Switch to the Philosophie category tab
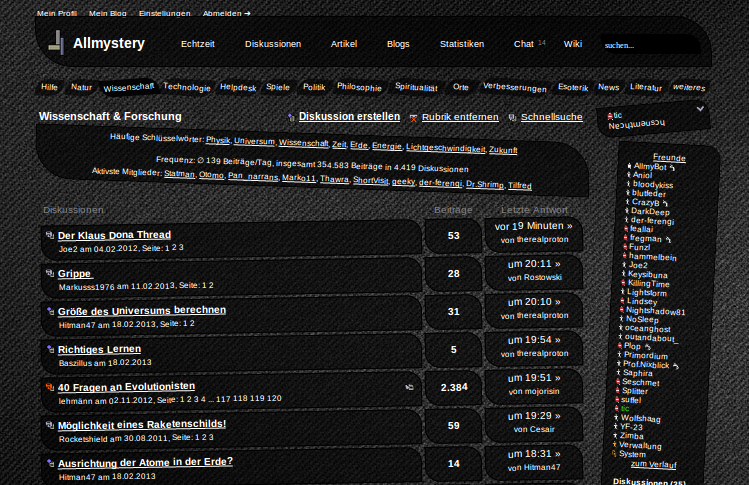Screen dimensions: 749x485 click(359, 87)
